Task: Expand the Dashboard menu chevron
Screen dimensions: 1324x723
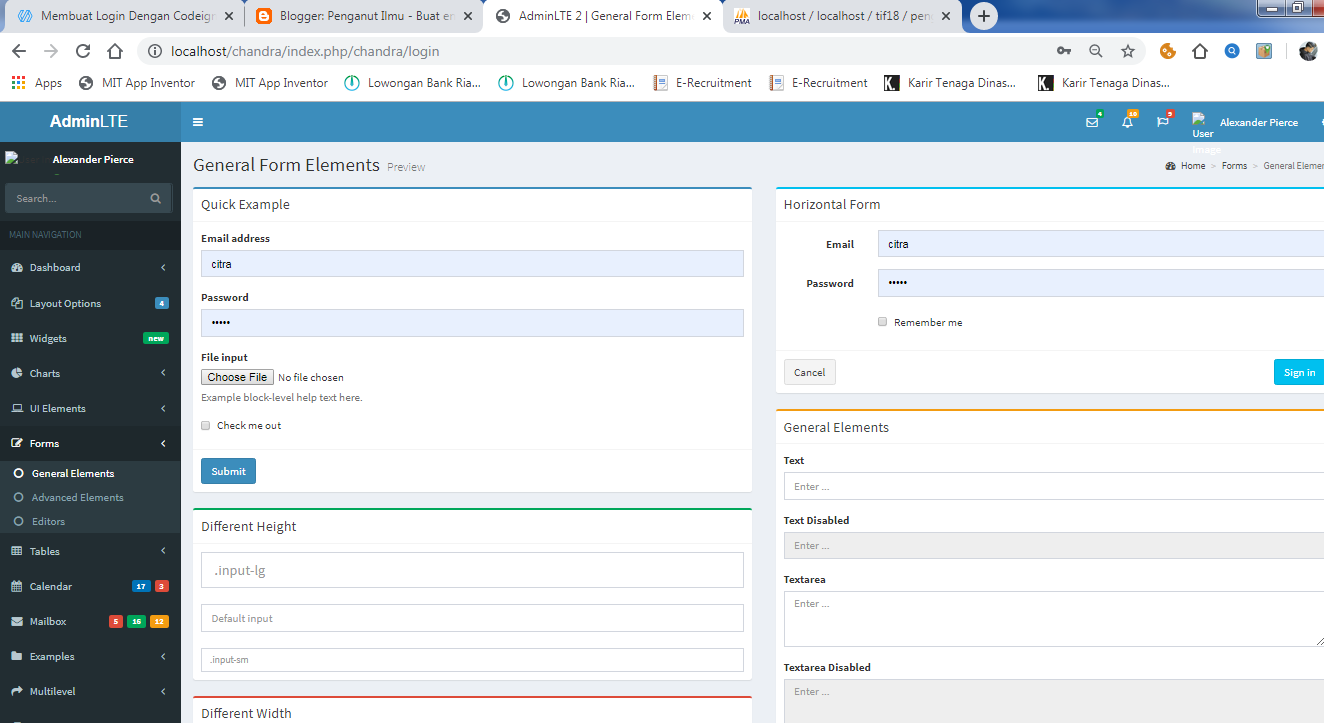Action: (163, 268)
